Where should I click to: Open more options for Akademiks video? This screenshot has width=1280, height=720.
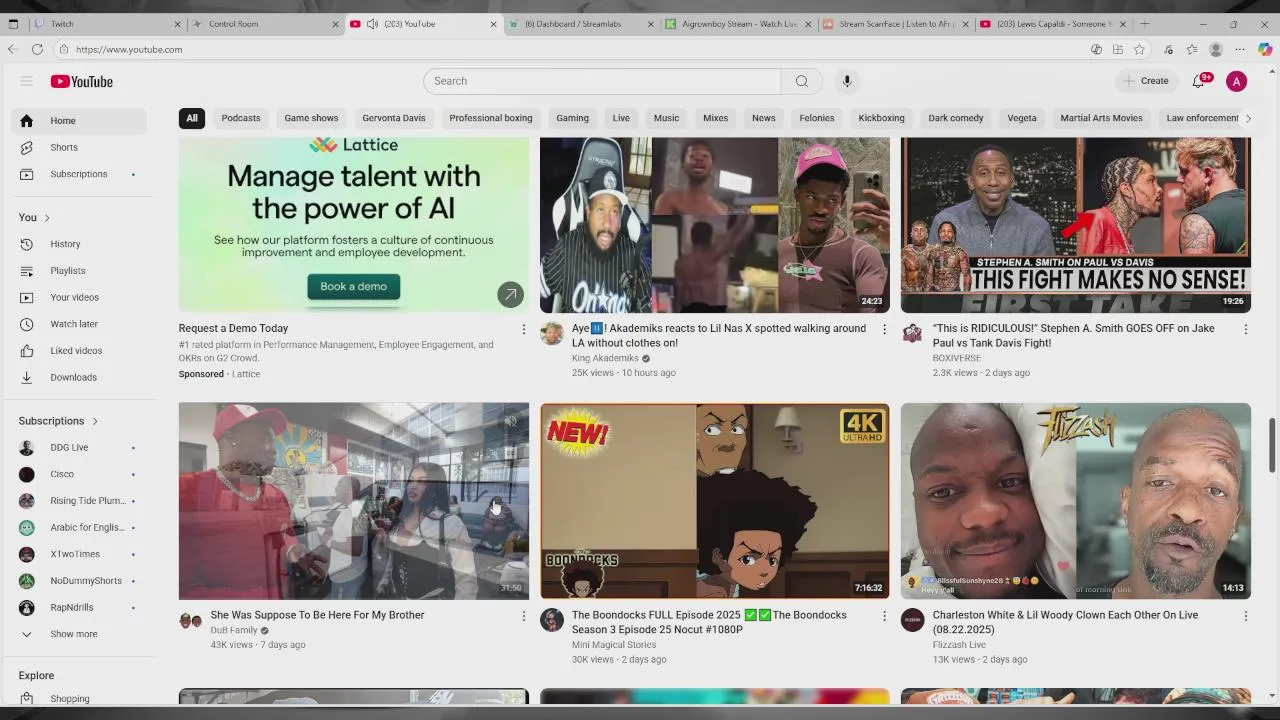coord(884,329)
